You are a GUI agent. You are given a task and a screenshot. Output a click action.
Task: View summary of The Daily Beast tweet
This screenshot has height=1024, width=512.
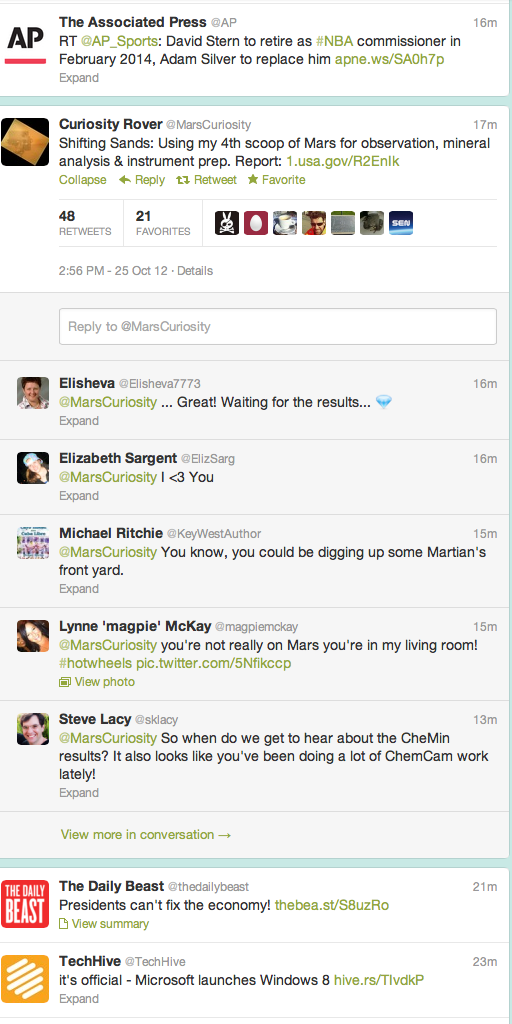(x=104, y=923)
